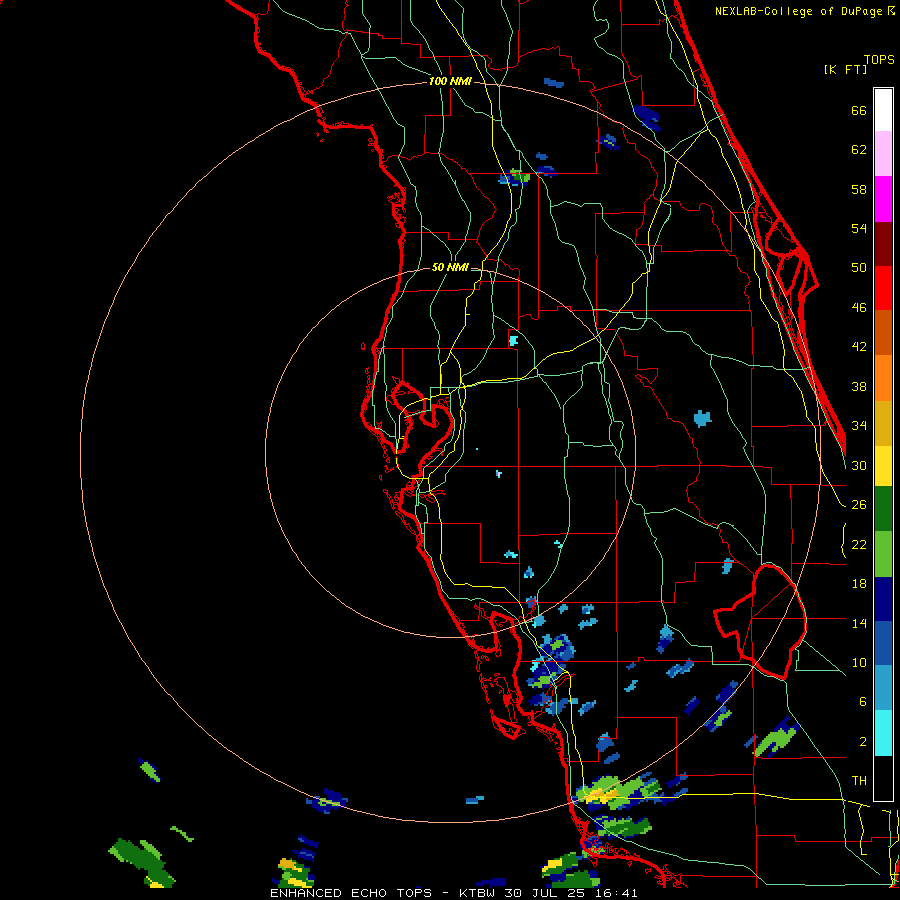Click the 34 value on the legend
The height and width of the screenshot is (900, 900).
click(x=859, y=426)
